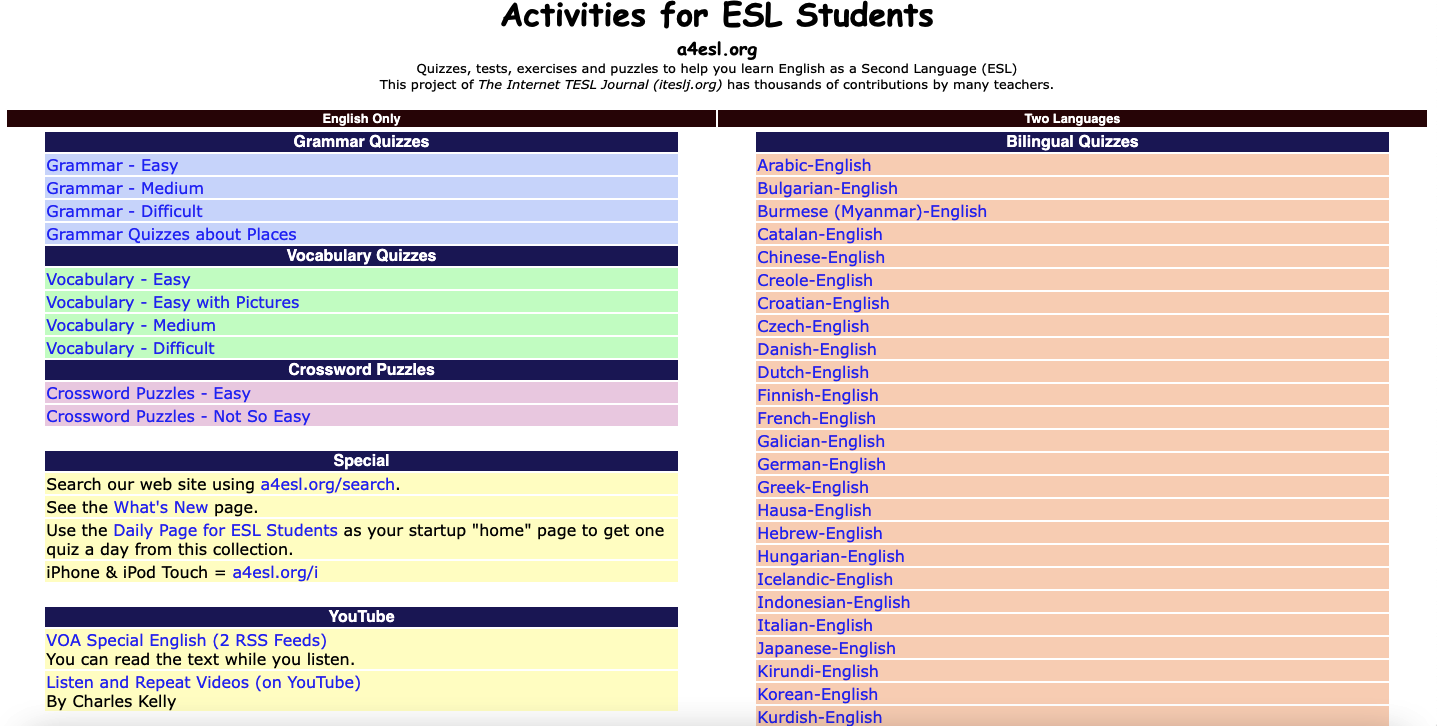Viewport: 1437px width, 726px height.
Task: Open Crossword Puzzles - Not So Easy
Action: tap(178, 417)
